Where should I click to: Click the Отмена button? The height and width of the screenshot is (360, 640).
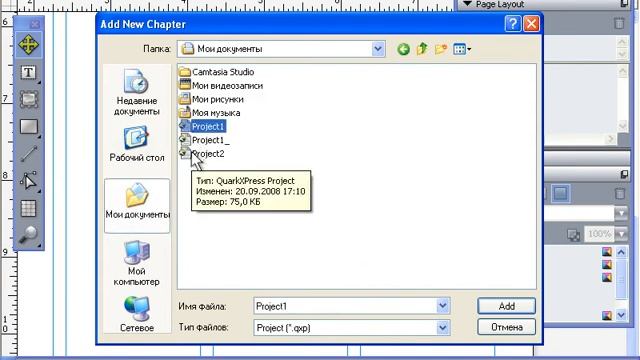507,327
